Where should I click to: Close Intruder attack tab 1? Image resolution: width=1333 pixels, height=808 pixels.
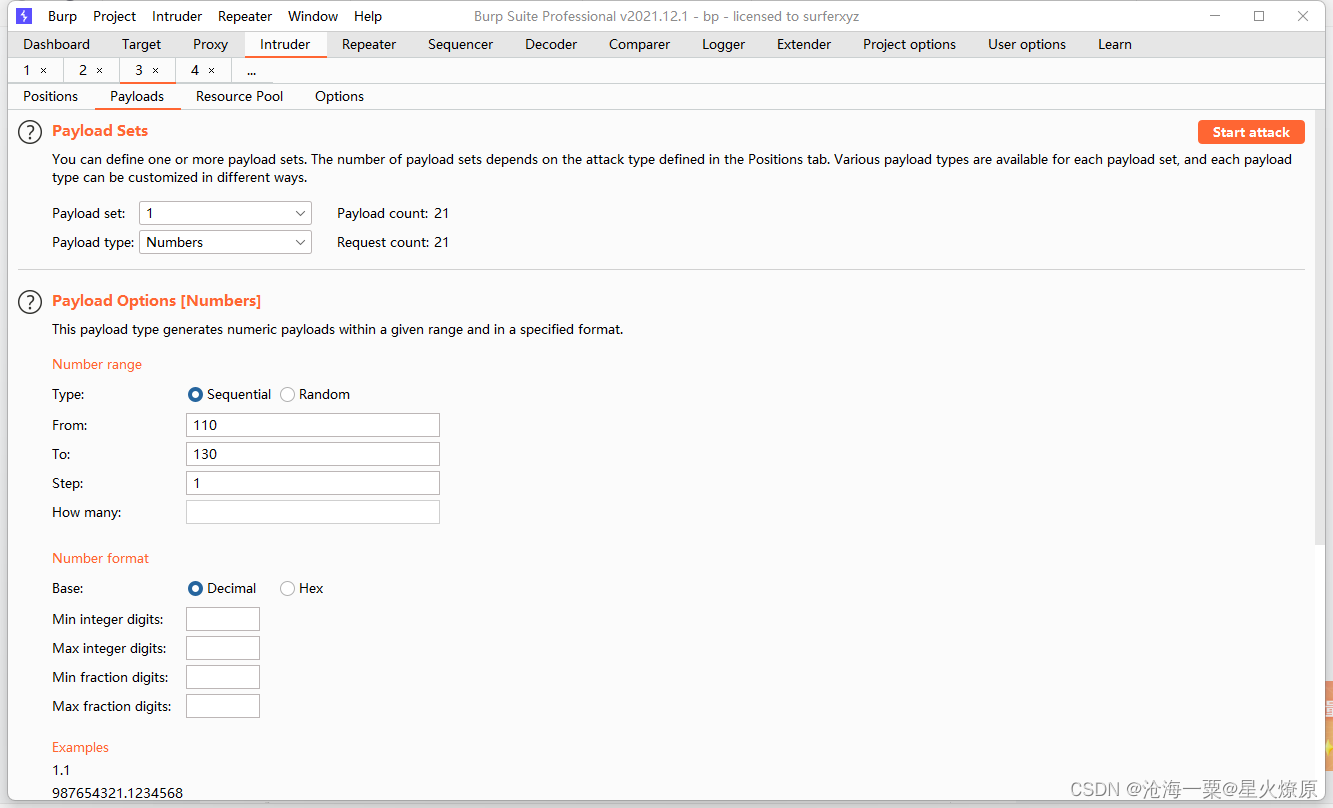coord(43,71)
